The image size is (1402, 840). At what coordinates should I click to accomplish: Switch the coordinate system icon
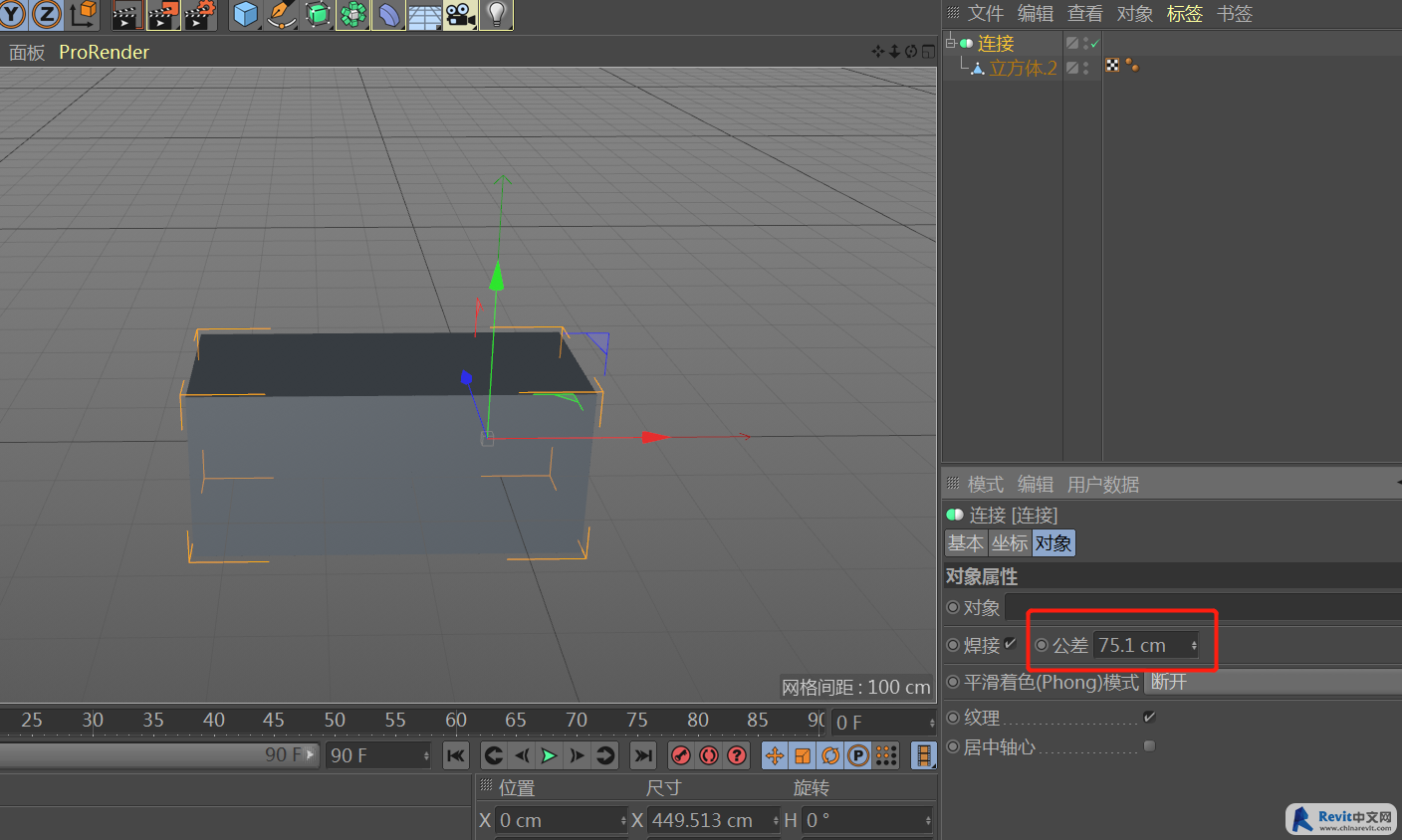tap(84, 14)
